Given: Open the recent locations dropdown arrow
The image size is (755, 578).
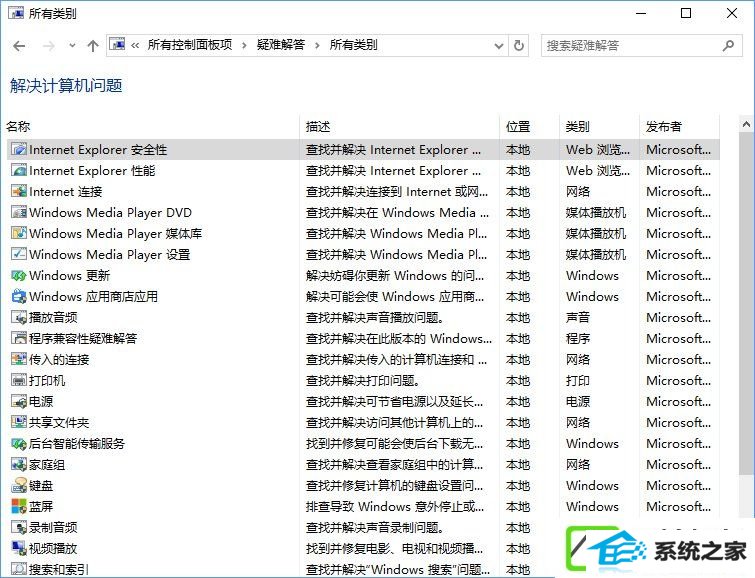Looking at the screenshot, I should click(x=72, y=46).
